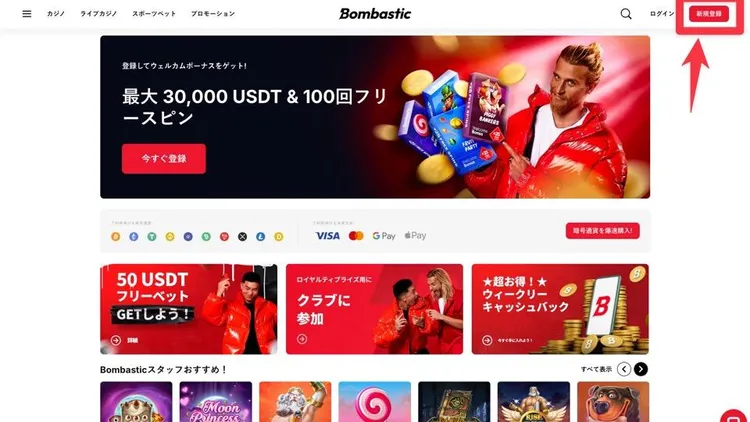Screen dimensions: 750x422
Task: Click the red crypto purchase button
Action: tap(602, 231)
